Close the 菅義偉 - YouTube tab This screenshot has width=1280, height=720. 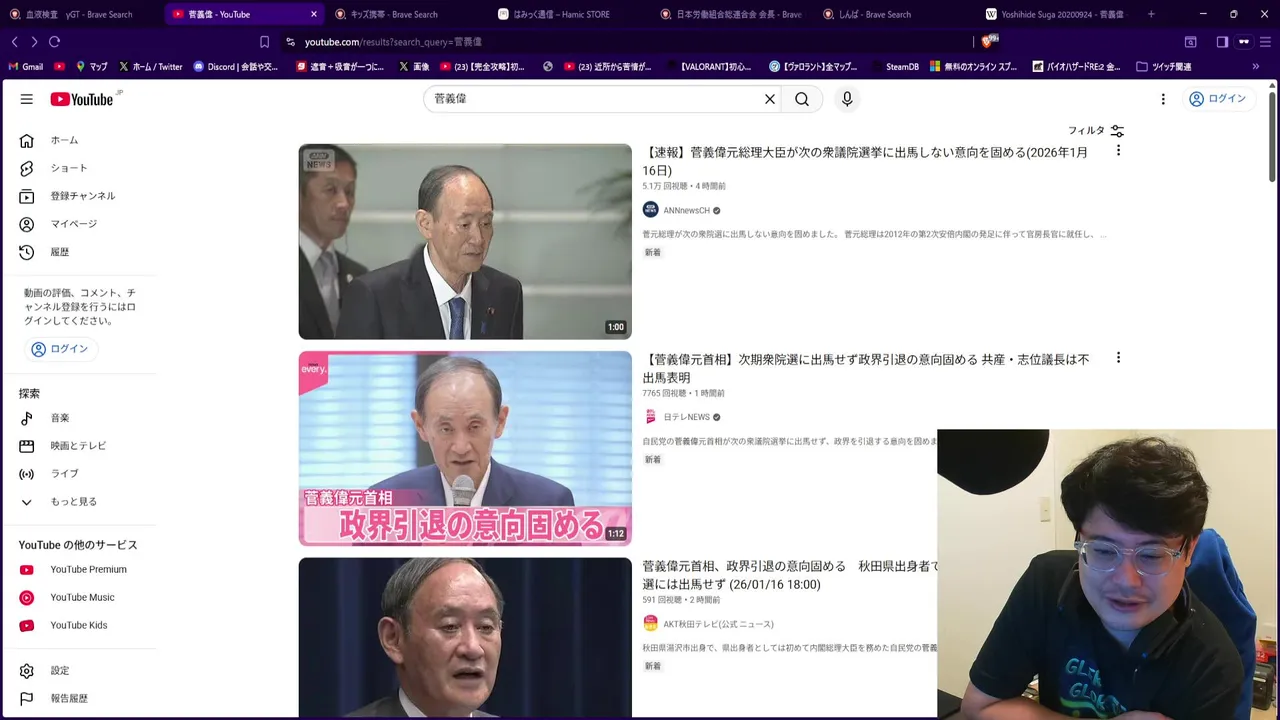[314, 14]
